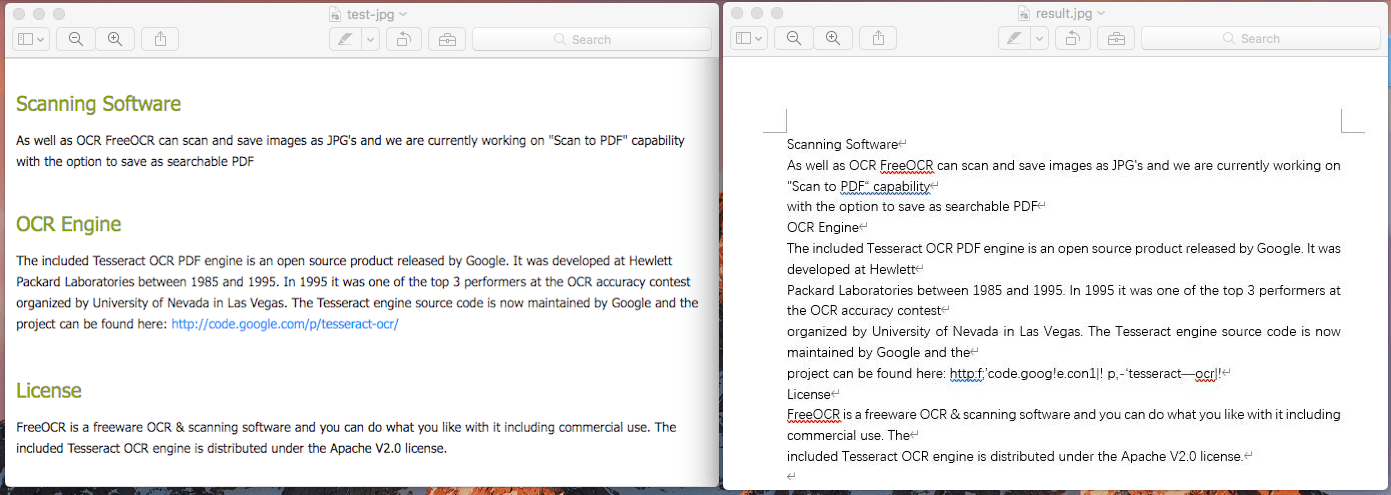Image resolution: width=1391 pixels, height=495 pixels.
Task: Close the result.jpg window
Action: click(738, 13)
